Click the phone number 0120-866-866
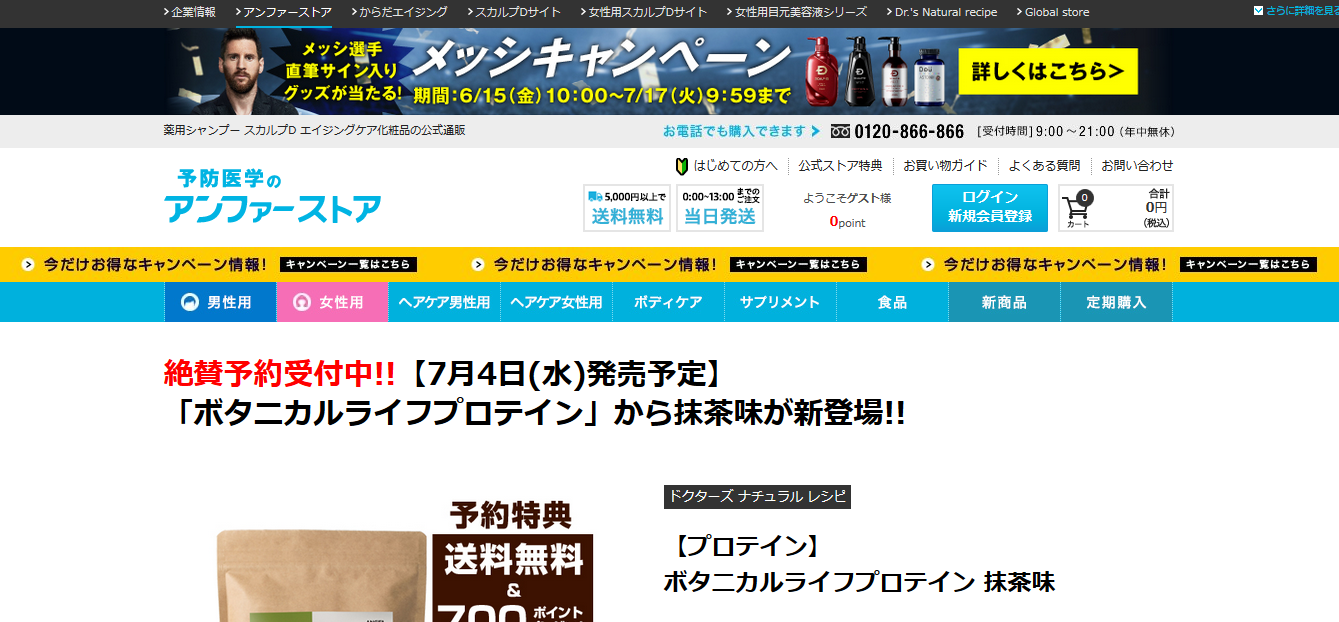 909,132
